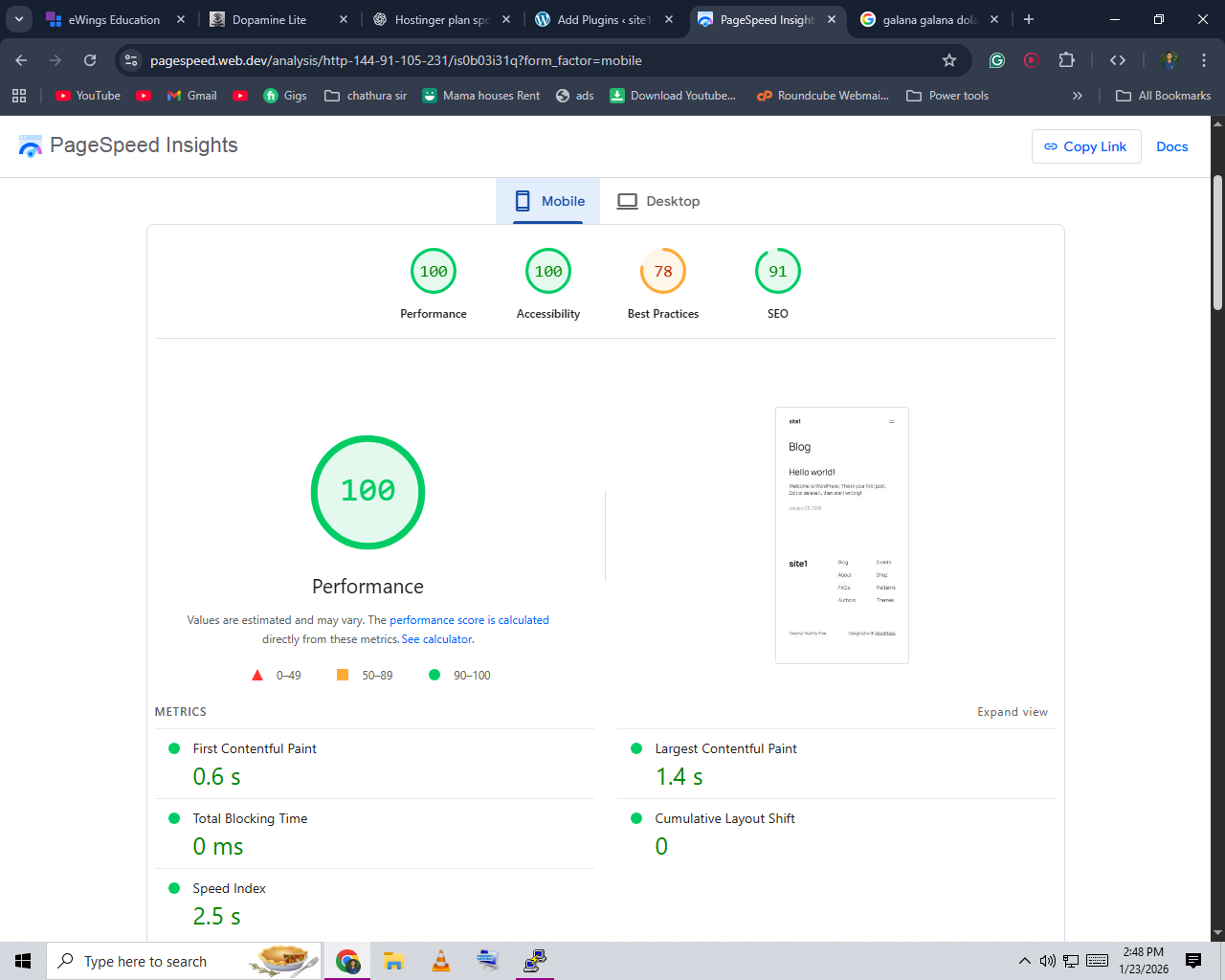Click the mobile page screenshot thumbnail
The image size is (1225, 980).
[842, 535]
